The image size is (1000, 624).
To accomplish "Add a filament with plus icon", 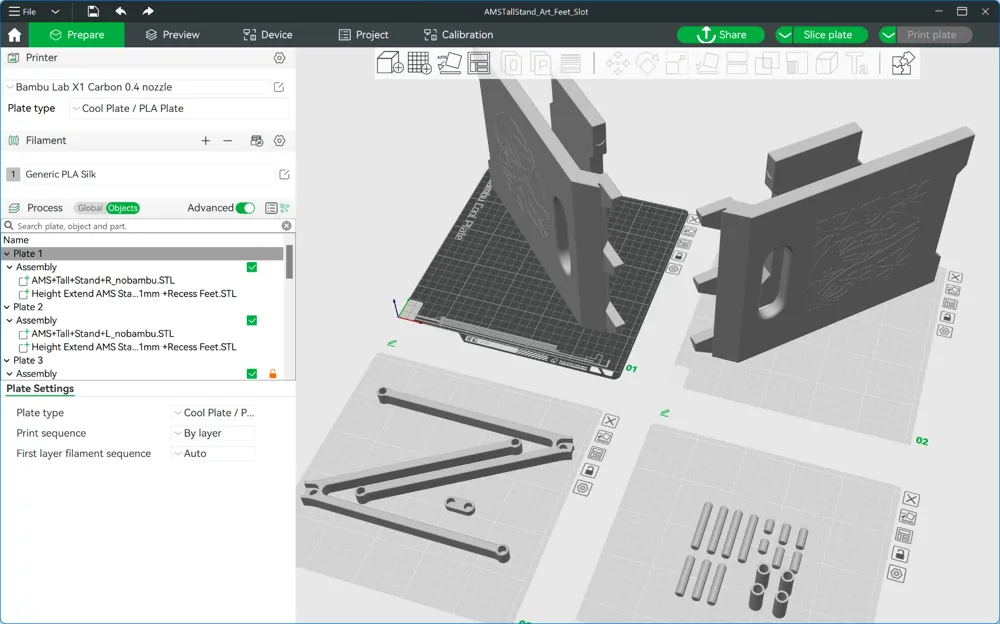I will (206, 141).
